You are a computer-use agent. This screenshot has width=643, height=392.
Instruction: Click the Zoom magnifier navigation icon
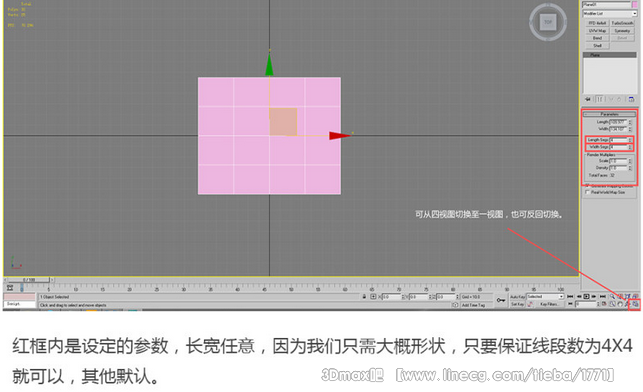click(612, 296)
